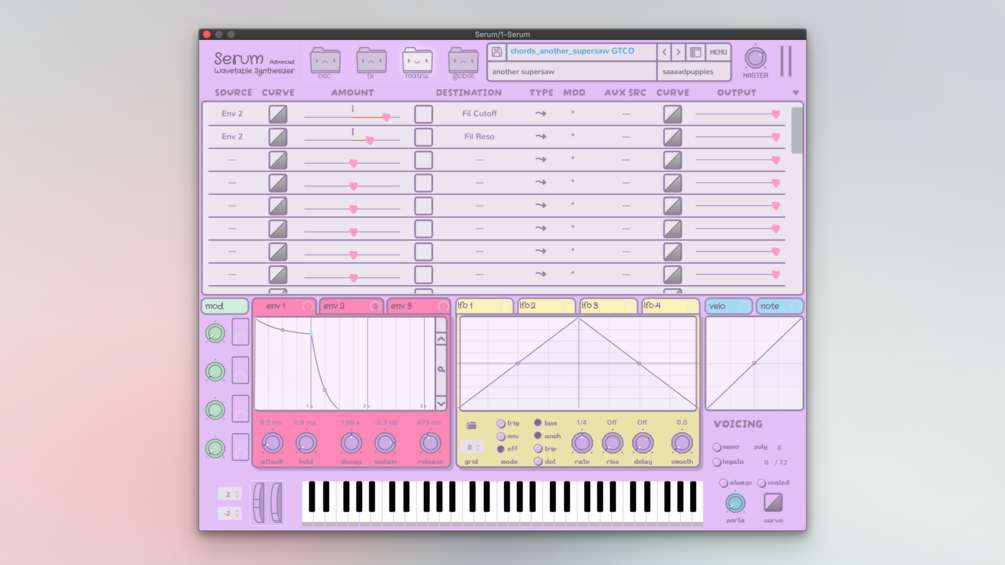
Task: Zoom envelope display with up arrow
Action: point(441,339)
